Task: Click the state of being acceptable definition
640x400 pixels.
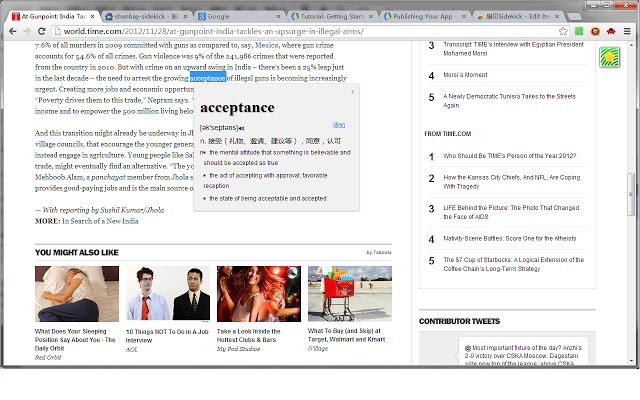Action: coord(268,199)
